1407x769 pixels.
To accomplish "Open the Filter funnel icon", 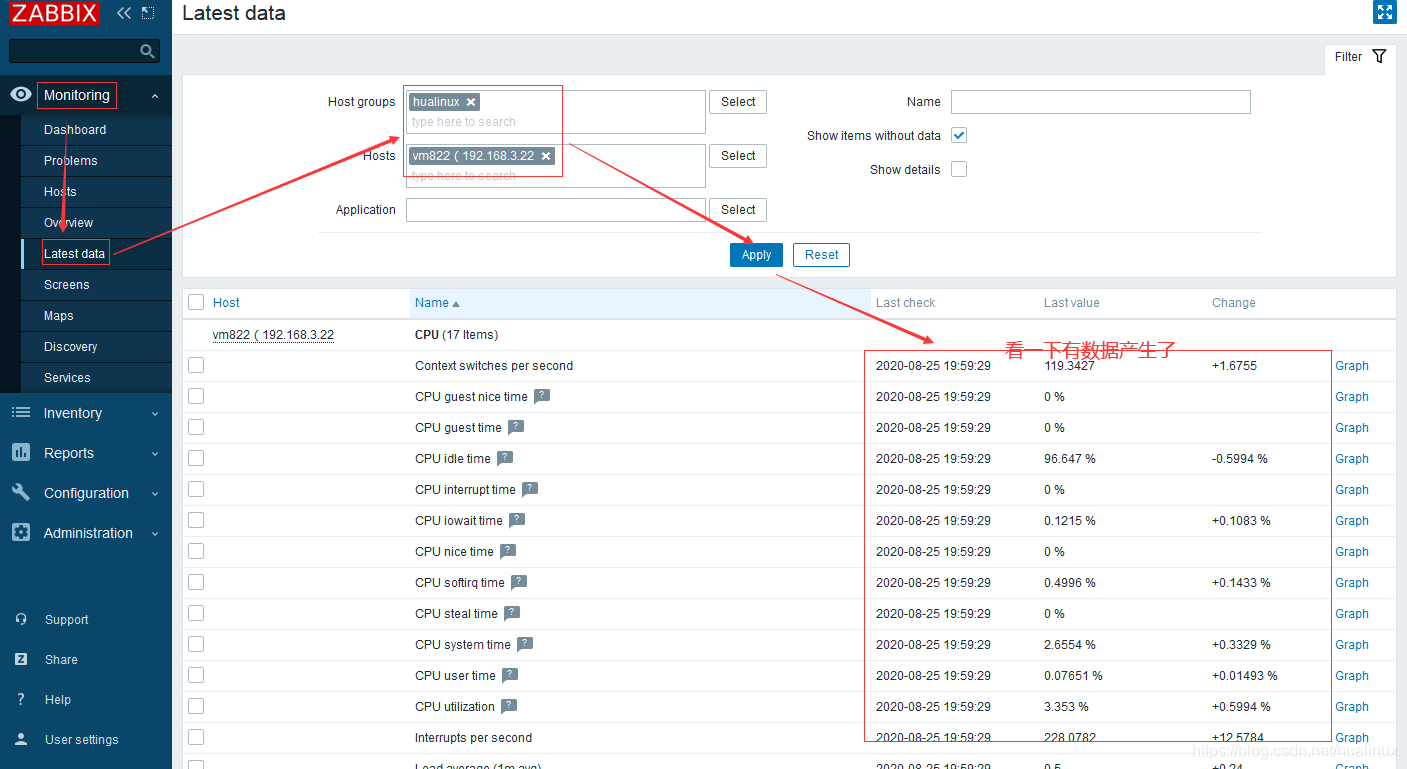I will [x=1379, y=57].
